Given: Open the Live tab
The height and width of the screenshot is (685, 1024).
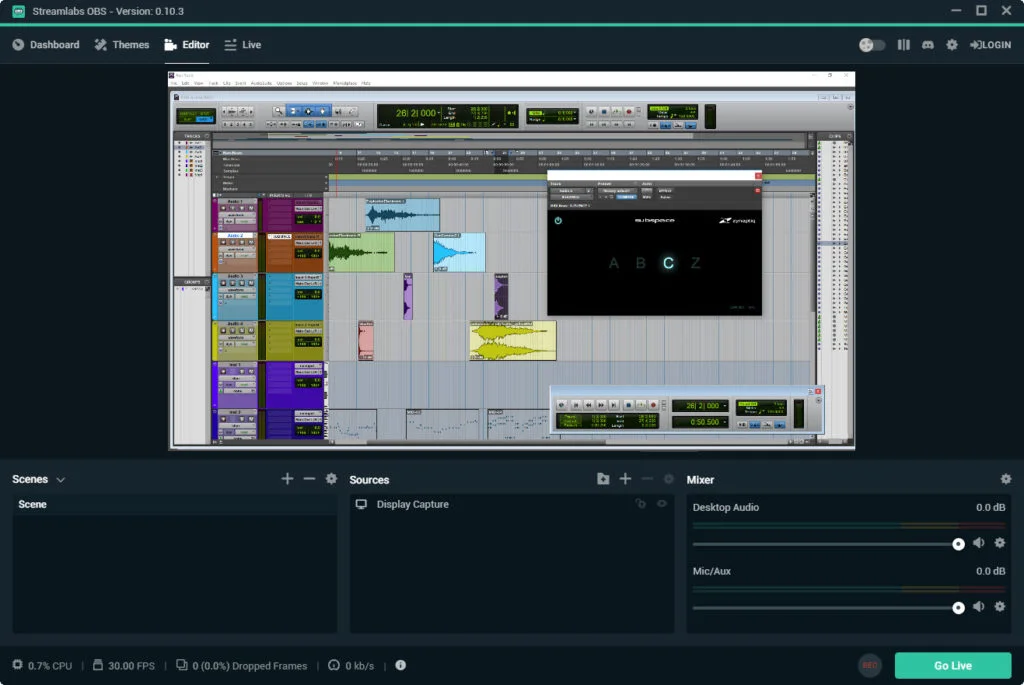Looking at the screenshot, I should point(242,44).
